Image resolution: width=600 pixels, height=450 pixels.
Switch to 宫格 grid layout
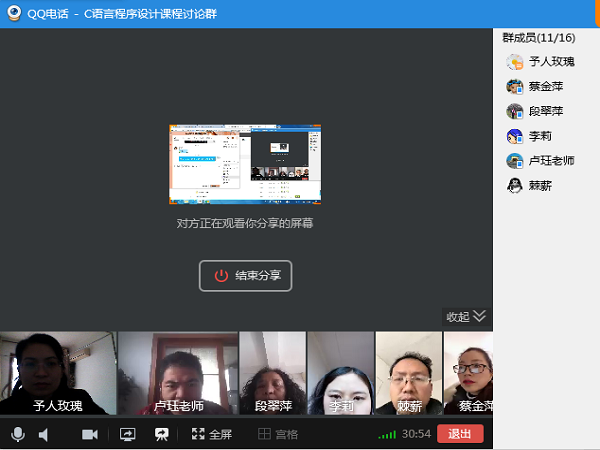tap(278, 434)
